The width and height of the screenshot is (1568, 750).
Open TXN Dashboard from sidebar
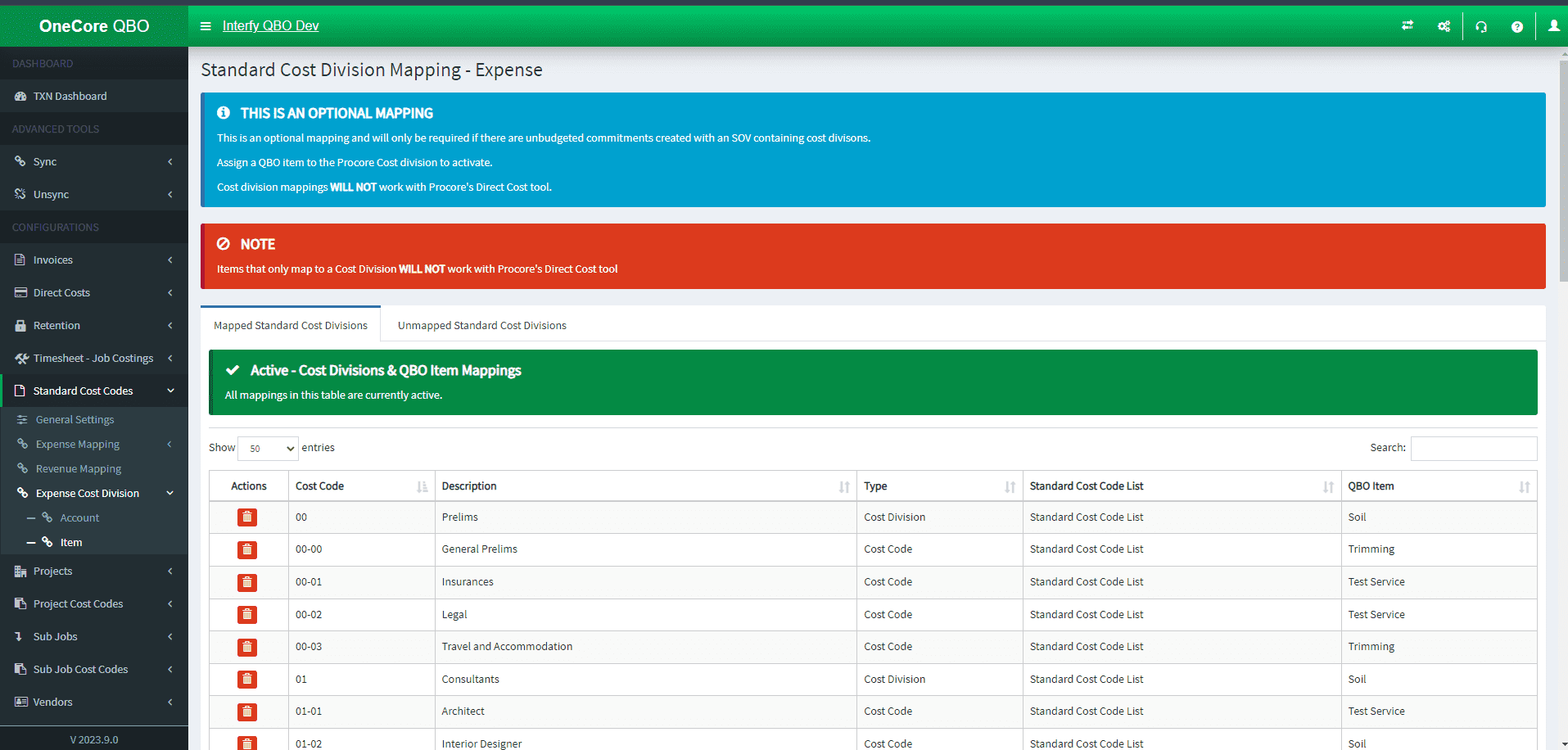[70, 97]
